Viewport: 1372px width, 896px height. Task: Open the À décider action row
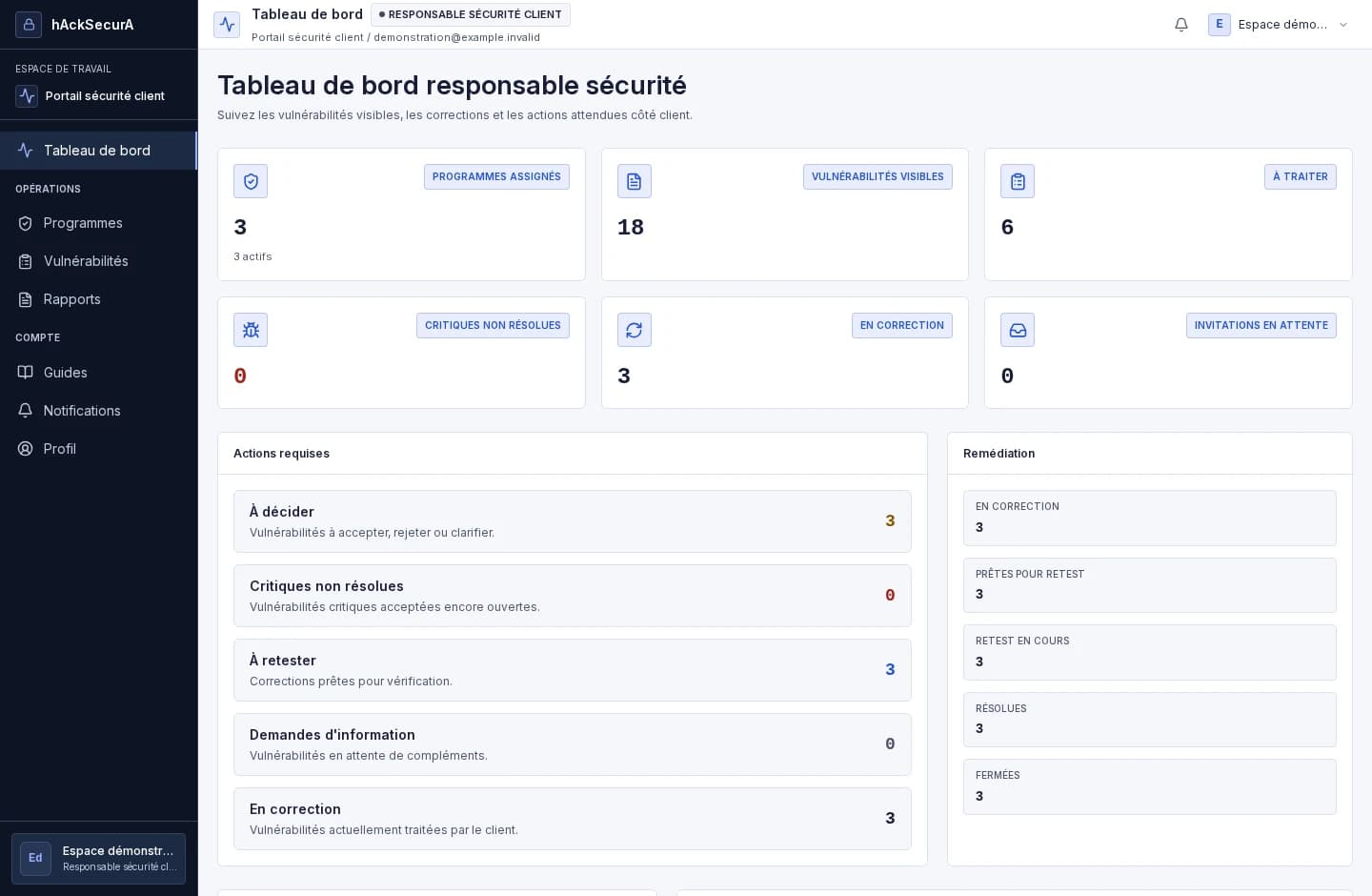pos(573,521)
